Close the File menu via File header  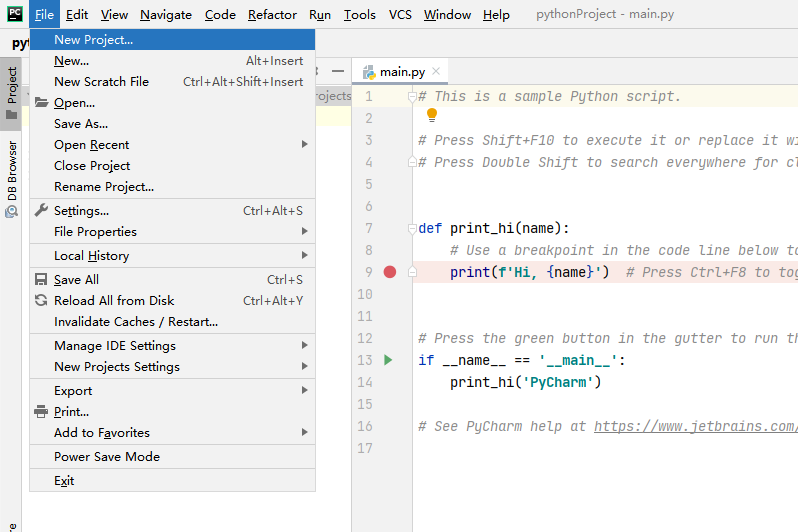44,15
